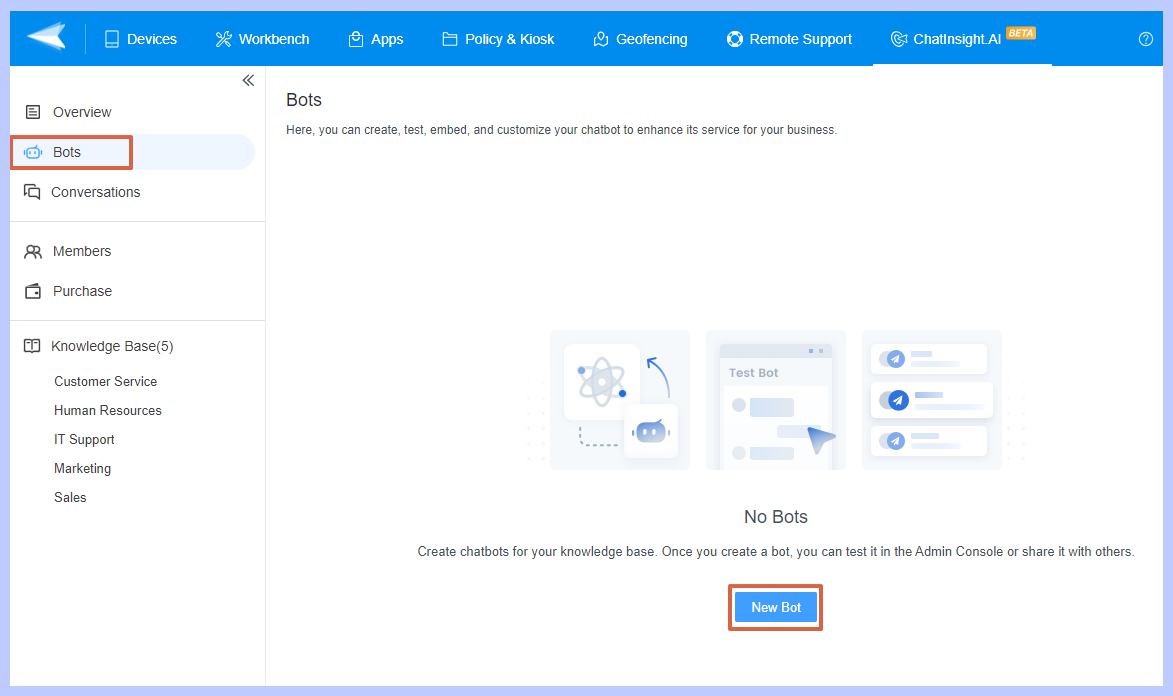Open Remote Support tab

pos(789,39)
